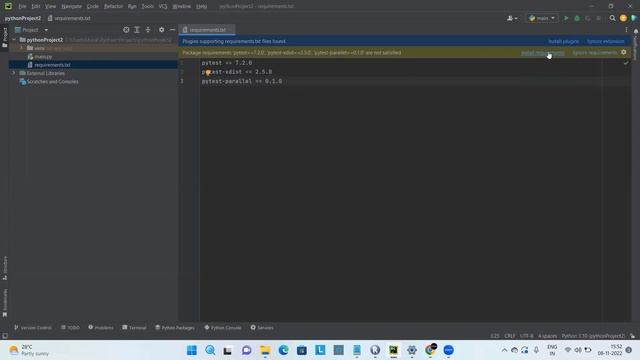Close the requirements.txt editor tab
This screenshot has width=640, height=360.
coord(231,30)
